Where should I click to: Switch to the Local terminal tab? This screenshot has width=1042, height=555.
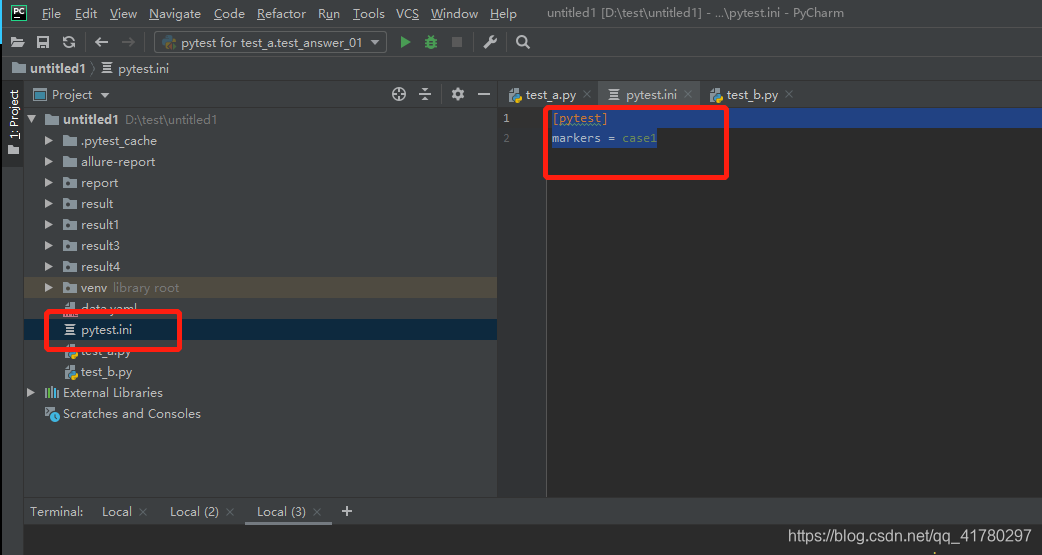point(116,512)
